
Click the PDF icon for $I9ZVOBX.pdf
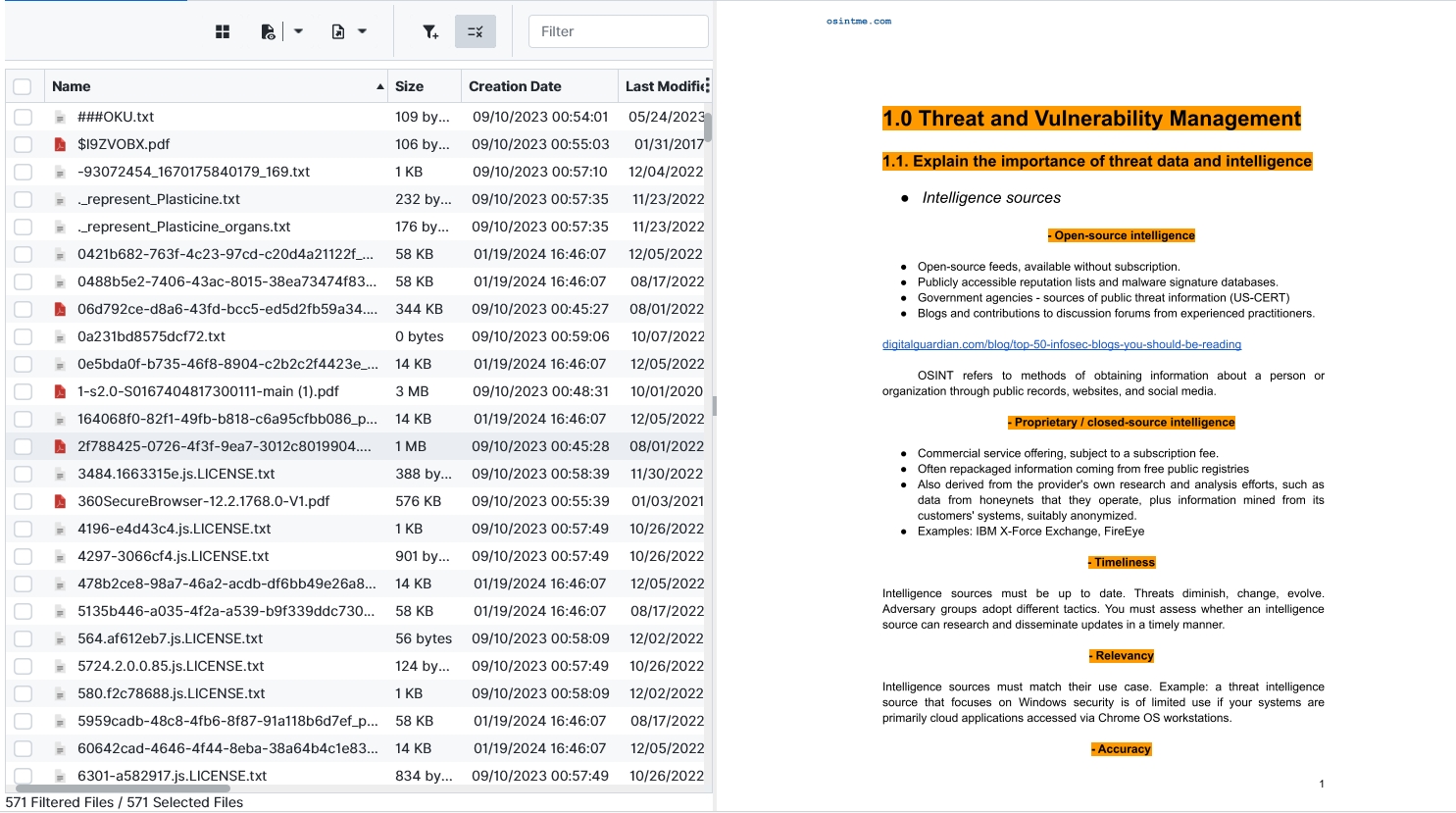[x=60, y=144]
